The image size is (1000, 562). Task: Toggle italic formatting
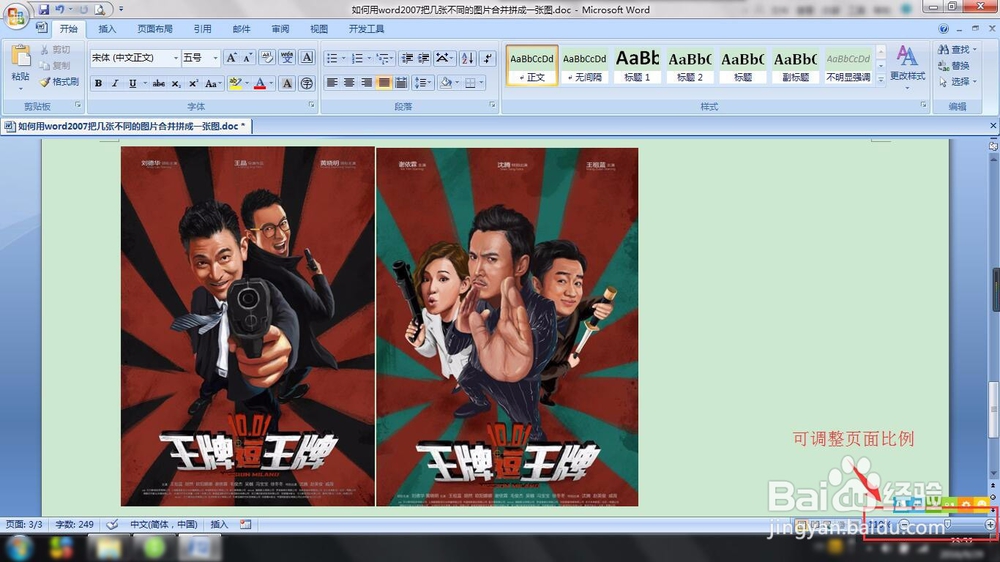115,84
